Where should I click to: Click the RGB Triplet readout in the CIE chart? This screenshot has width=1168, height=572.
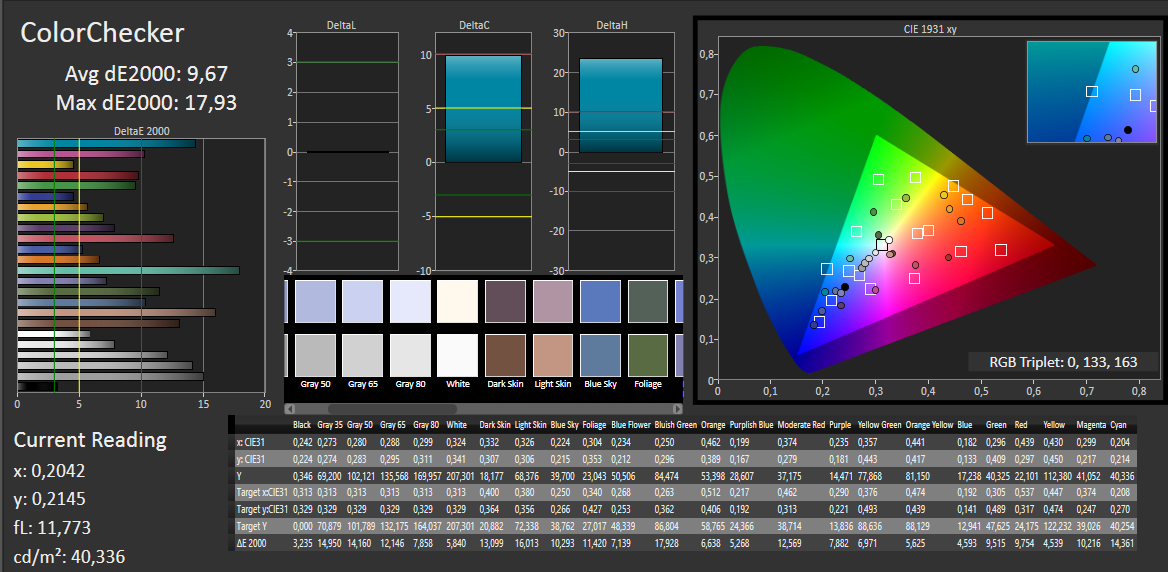pos(1062,362)
